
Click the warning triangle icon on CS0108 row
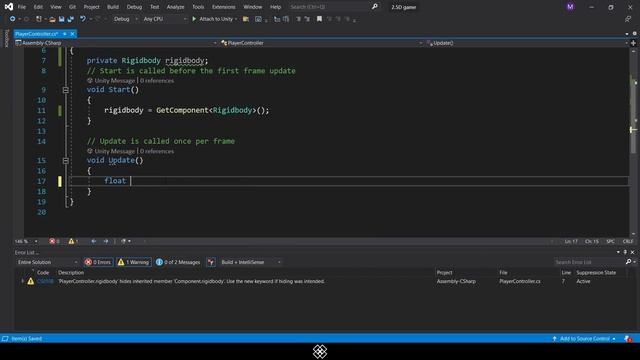[x=31, y=281]
